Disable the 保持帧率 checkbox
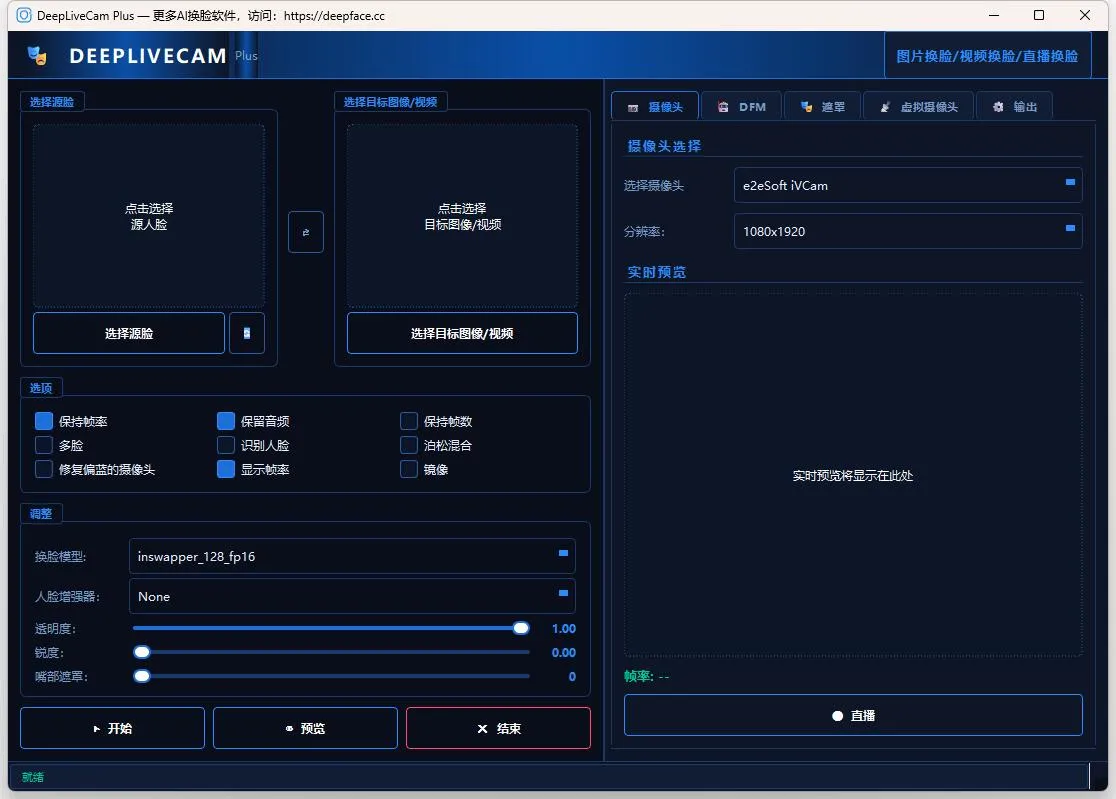 (44, 421)
